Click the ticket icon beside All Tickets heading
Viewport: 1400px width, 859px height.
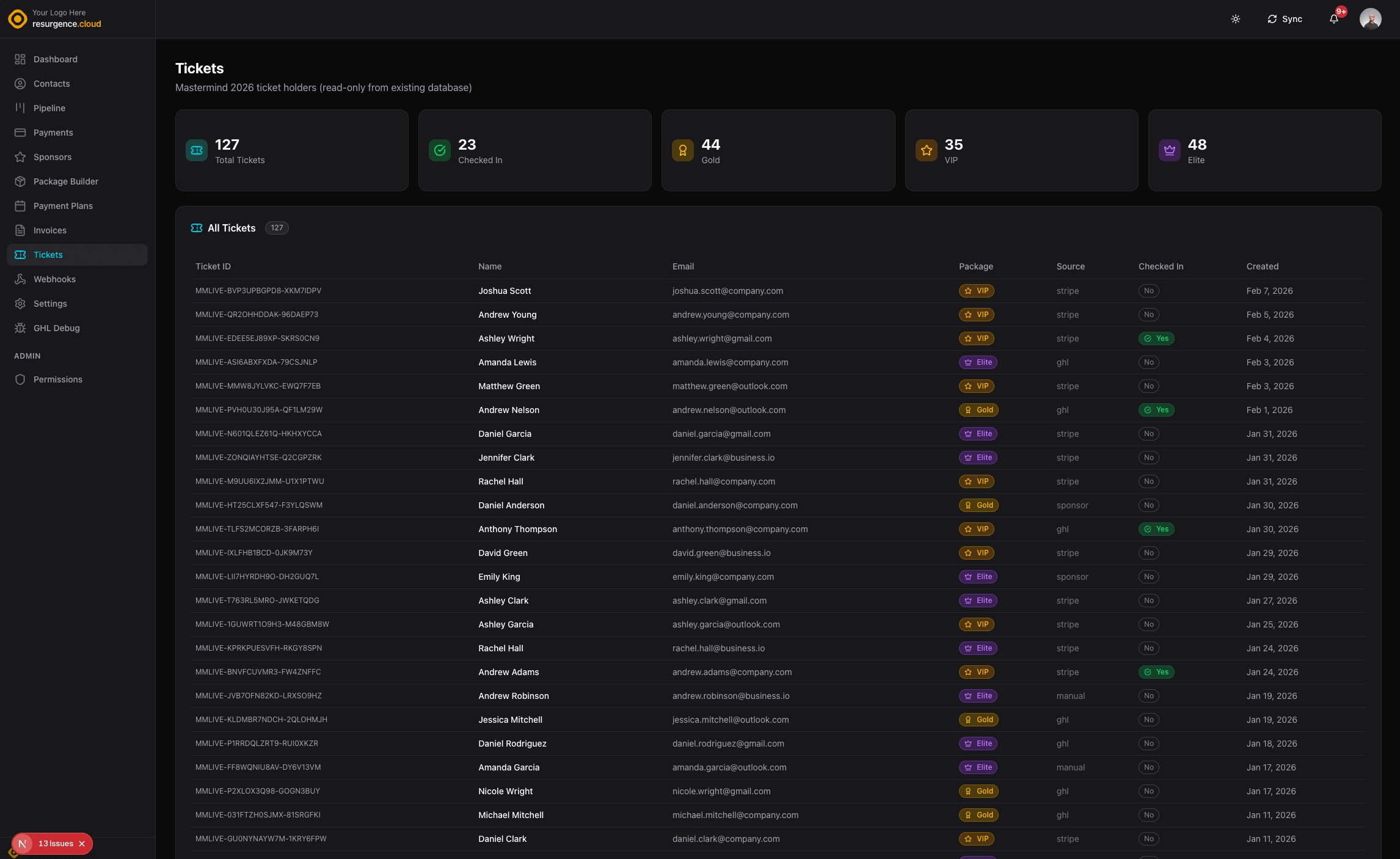(196, 227)
